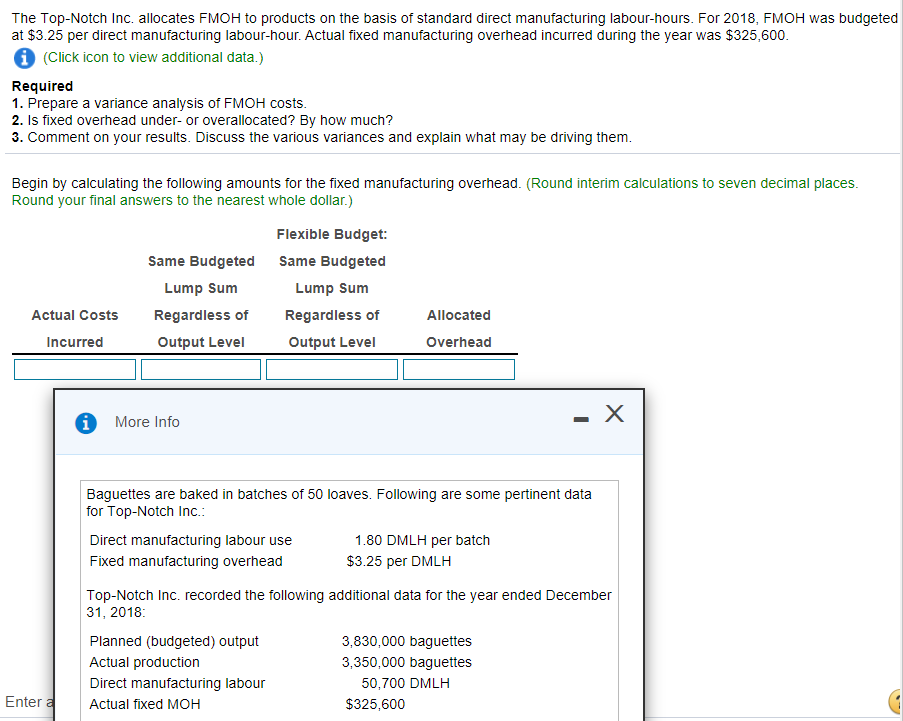Click the Actual Costs Incurred input box

74,368
